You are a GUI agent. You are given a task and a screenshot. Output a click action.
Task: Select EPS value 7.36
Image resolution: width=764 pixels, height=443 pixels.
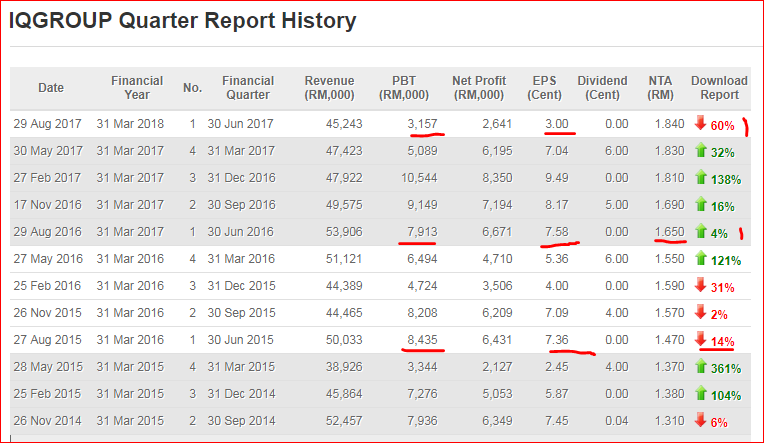pyautogui.click(x=557, y=340)
